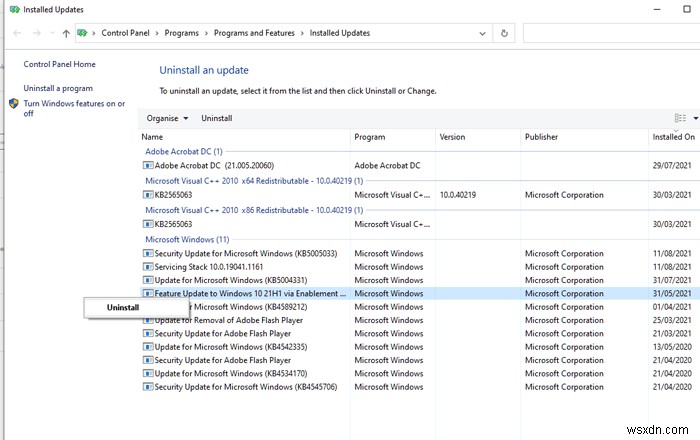Click icon of Security Update for Adobe Flash Player dated 21/04/2020
This screenshot has height=440, width=700.
click(x=148, y=360)
